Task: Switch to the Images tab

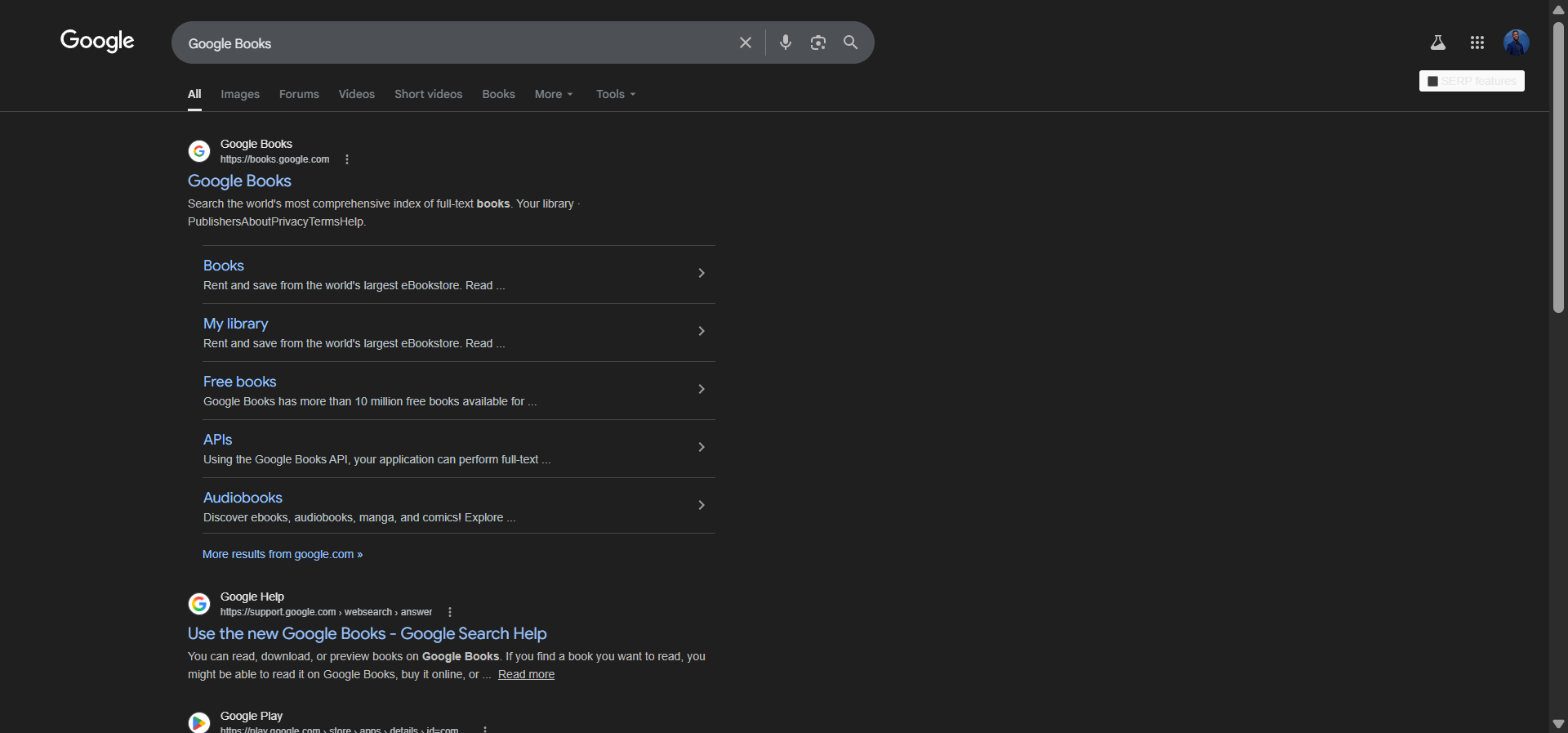Action: 240,94
